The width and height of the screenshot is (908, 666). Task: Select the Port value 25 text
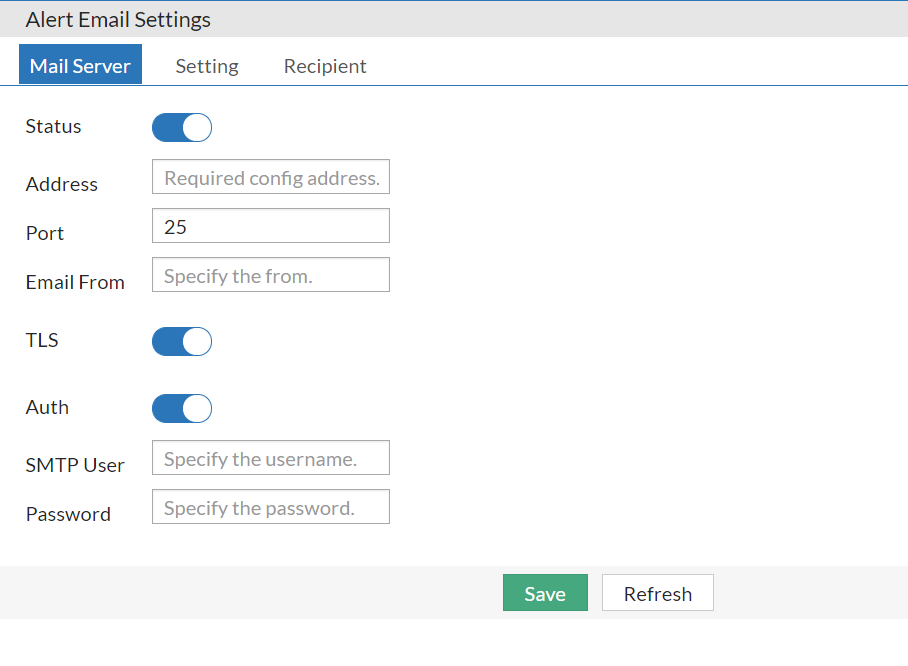(170, 225)
